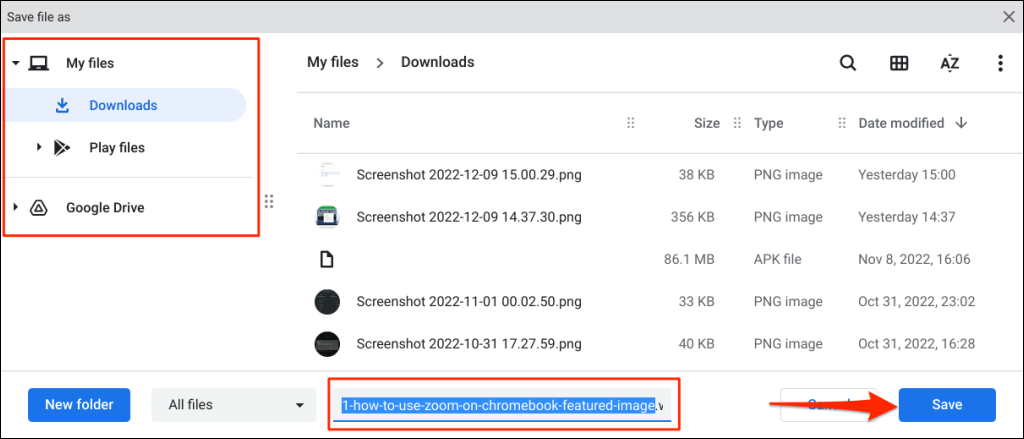Screen dimensions: 1024x439
Task: Close the Save file as dialog
Action: click(x=1008, y=16)
